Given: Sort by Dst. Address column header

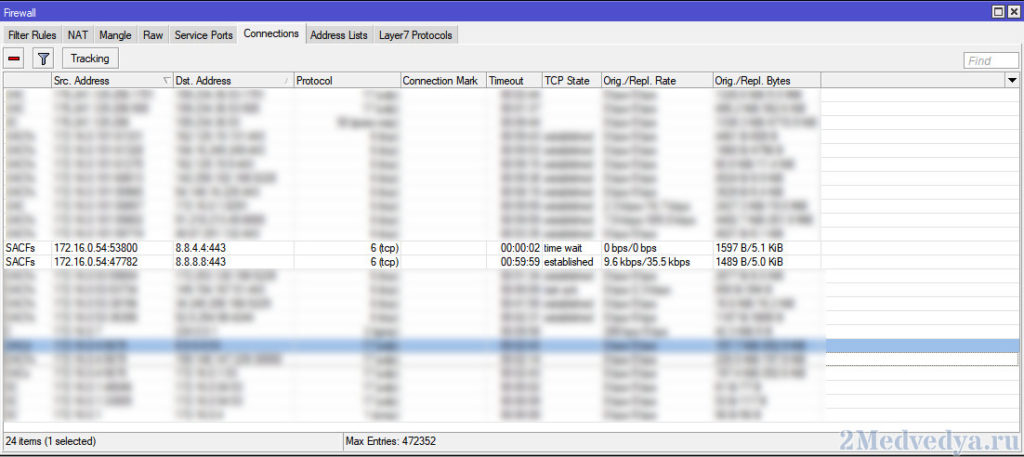Looking at the screenshot, I should click(x=233, y=80).
